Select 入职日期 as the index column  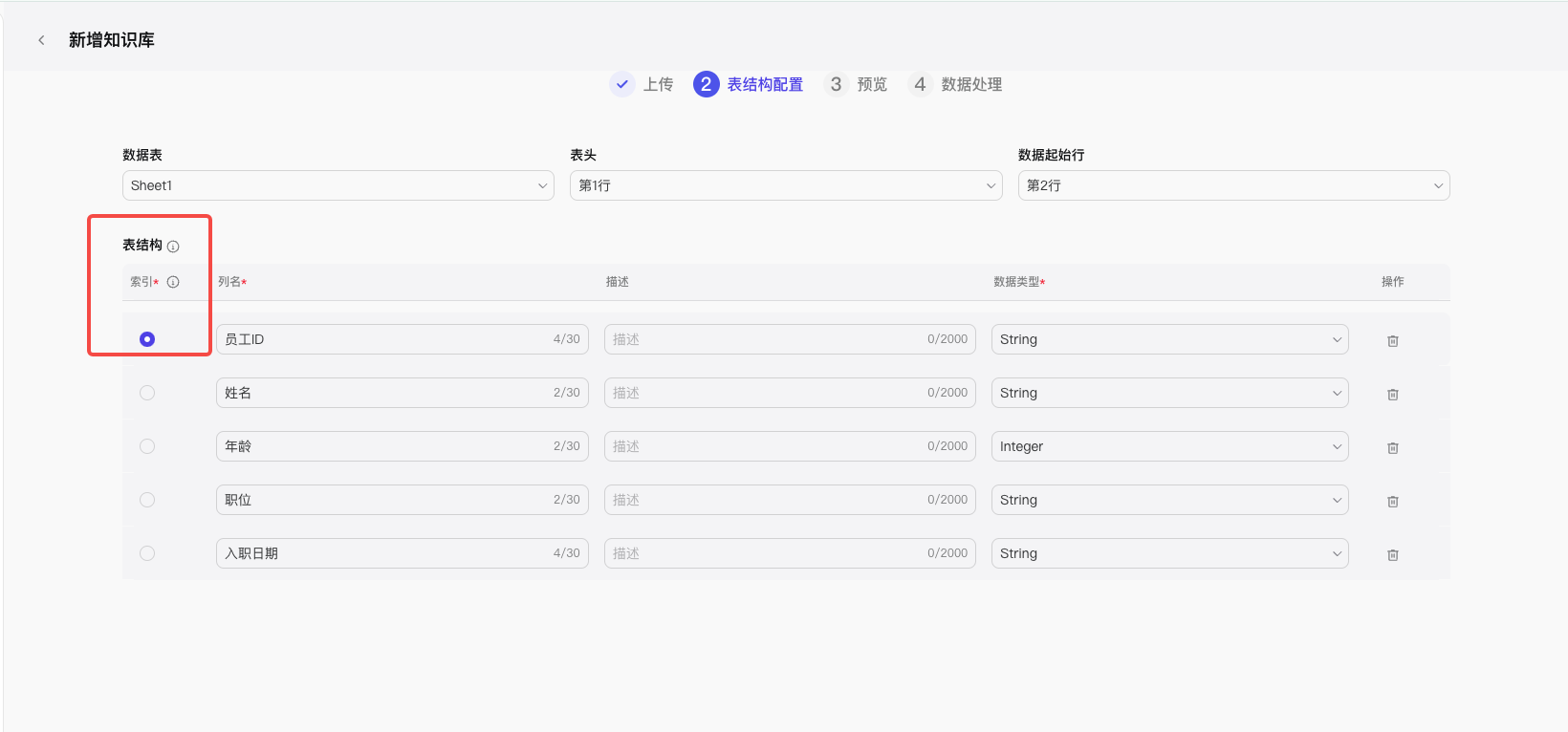tap(147, 553)
